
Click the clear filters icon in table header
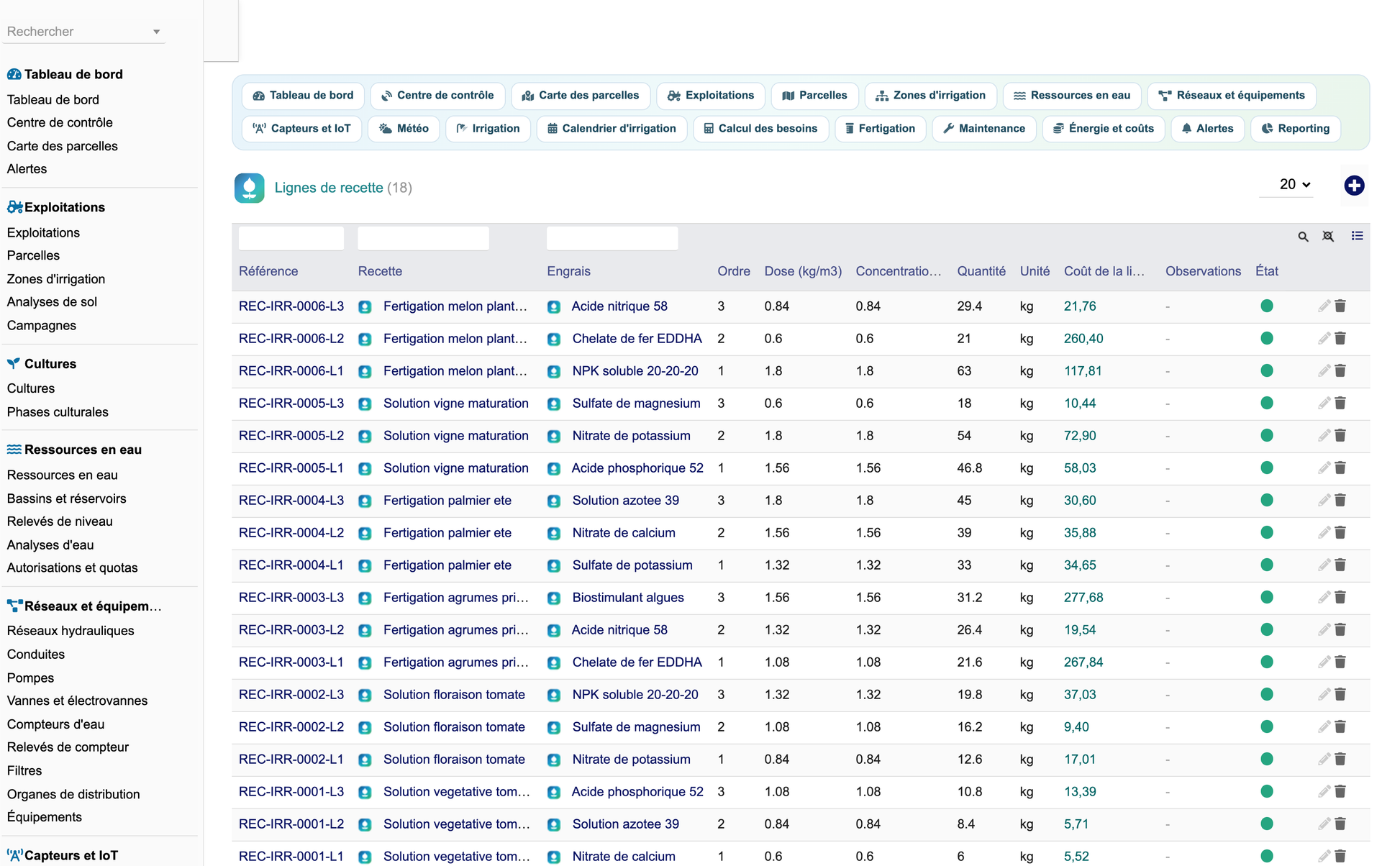(1328, 237)
